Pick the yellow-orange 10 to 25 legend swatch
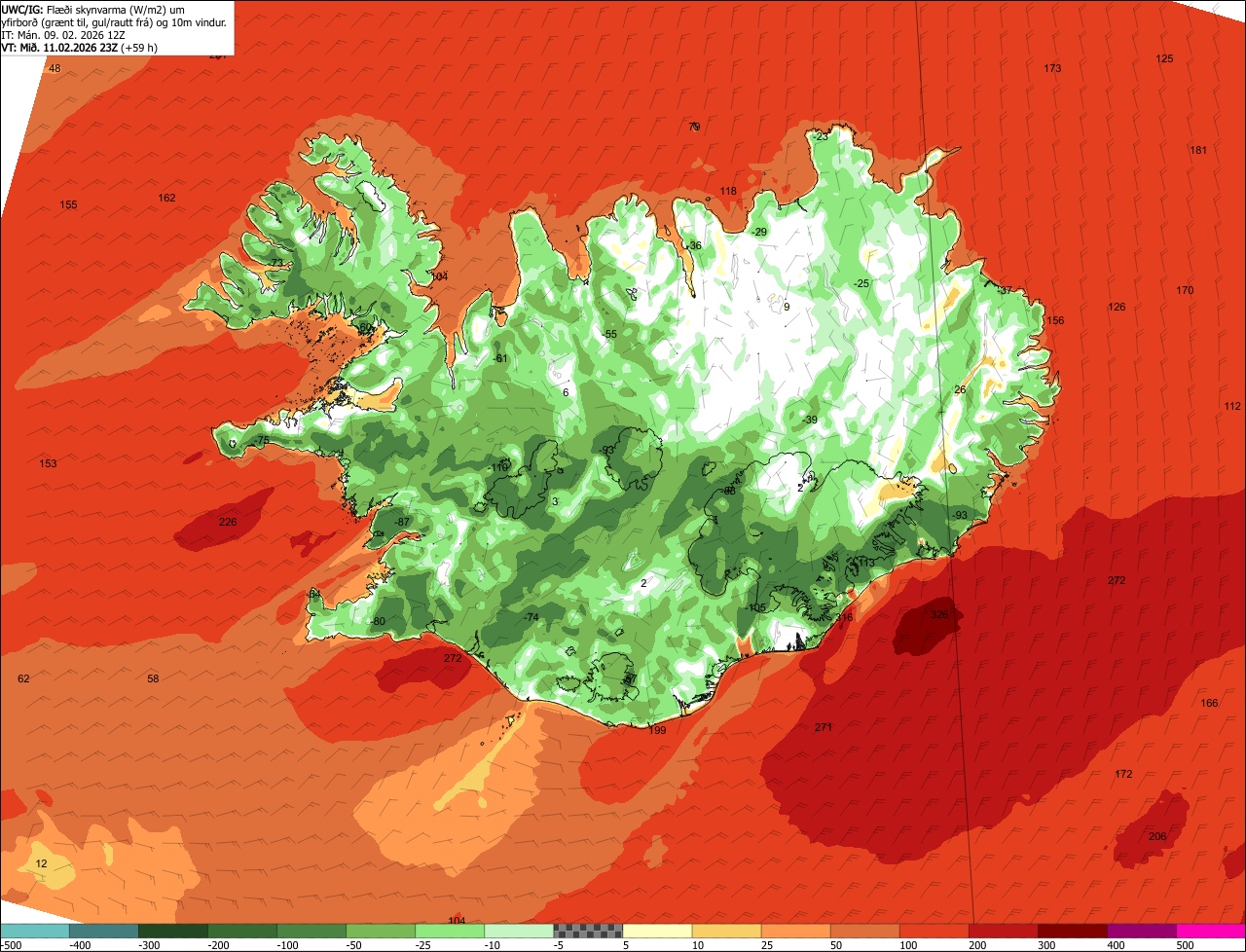Image resolution: width=1246 pixels, height=952 pixels. pos(727,931)
